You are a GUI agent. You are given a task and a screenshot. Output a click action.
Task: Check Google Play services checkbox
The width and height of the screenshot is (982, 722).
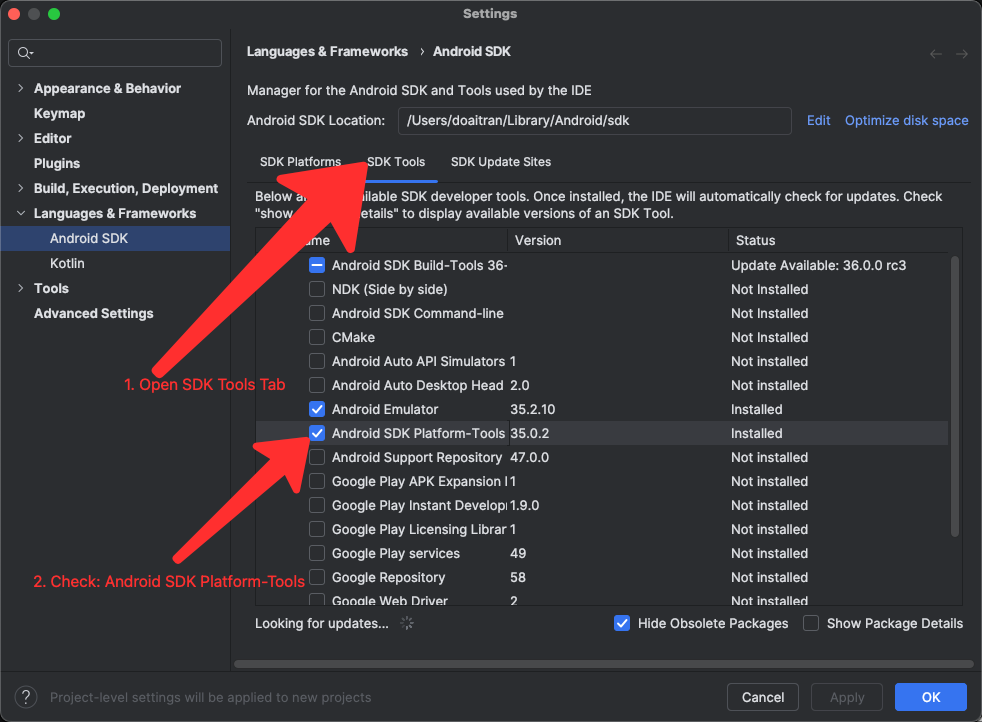tap(317, 553)
